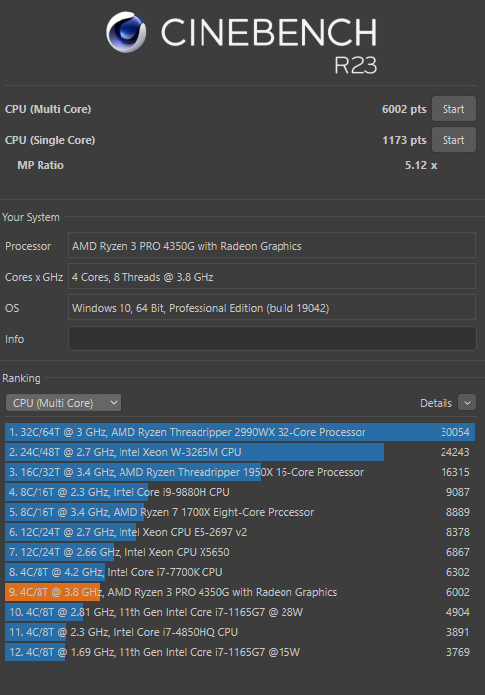Screen dimensions: 485x695
Task: Click the MP Ratio 5.12 x value
Action: tap(421, 165)
